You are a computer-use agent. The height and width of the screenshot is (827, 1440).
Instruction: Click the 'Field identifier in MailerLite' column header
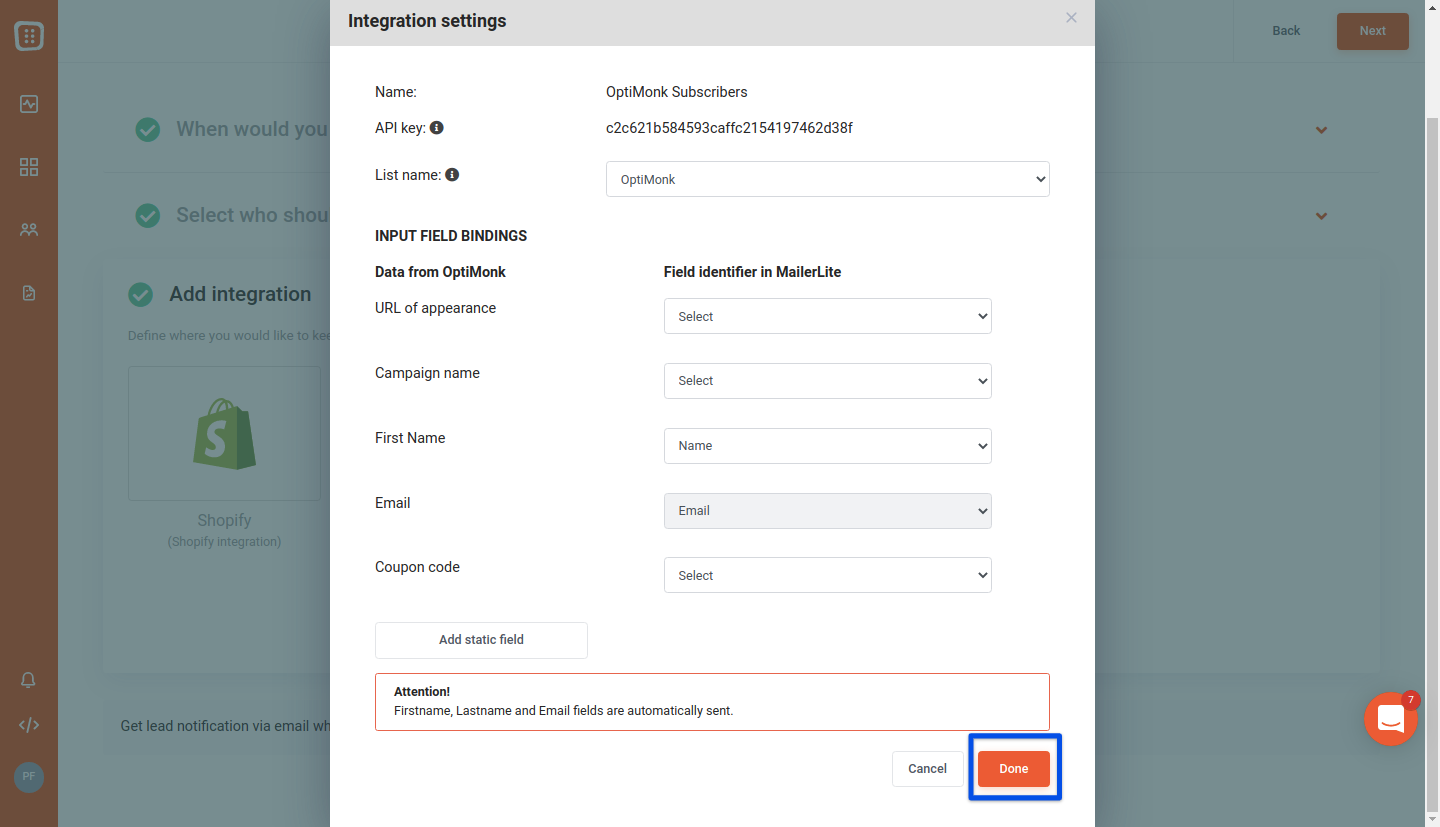[x=752, y=272]
